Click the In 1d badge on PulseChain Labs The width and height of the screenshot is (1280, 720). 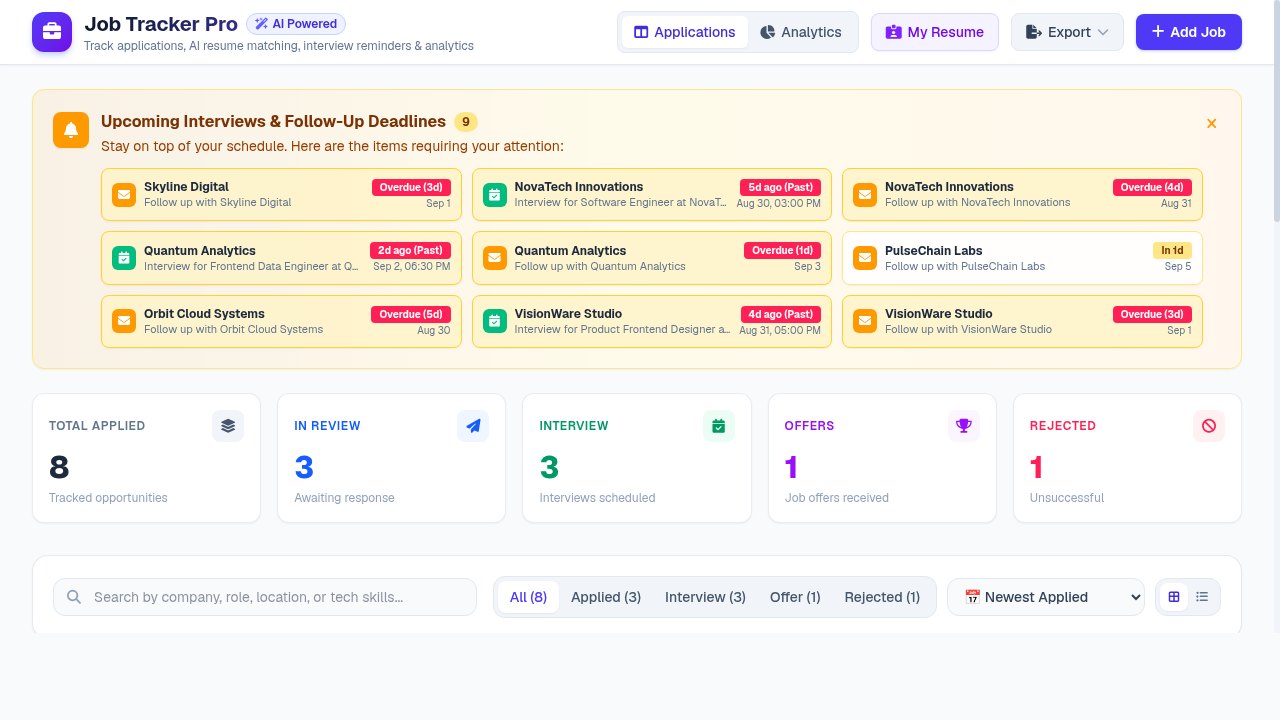coord(1172,250)
